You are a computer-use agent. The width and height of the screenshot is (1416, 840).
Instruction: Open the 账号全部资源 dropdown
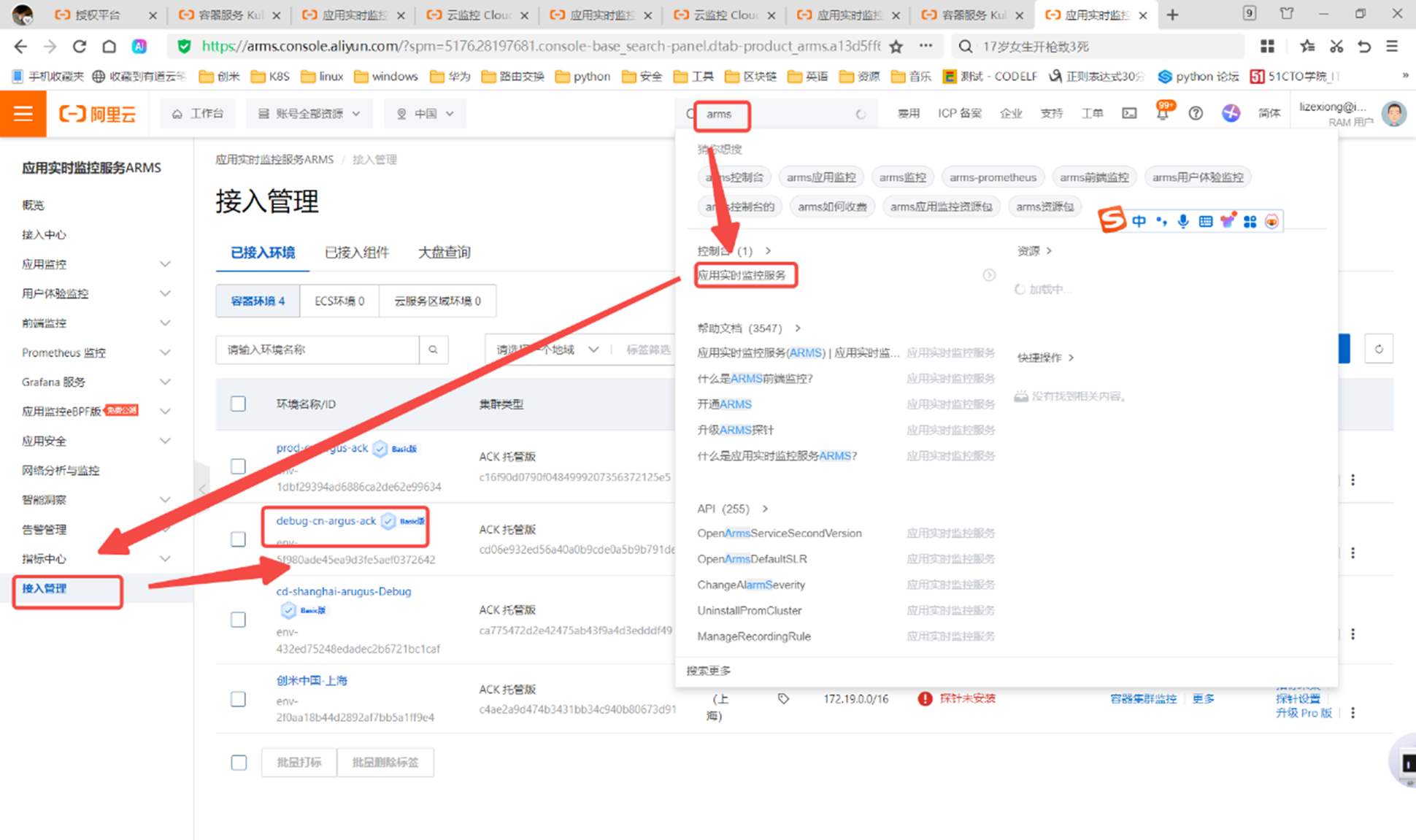[x=309, y=113]
